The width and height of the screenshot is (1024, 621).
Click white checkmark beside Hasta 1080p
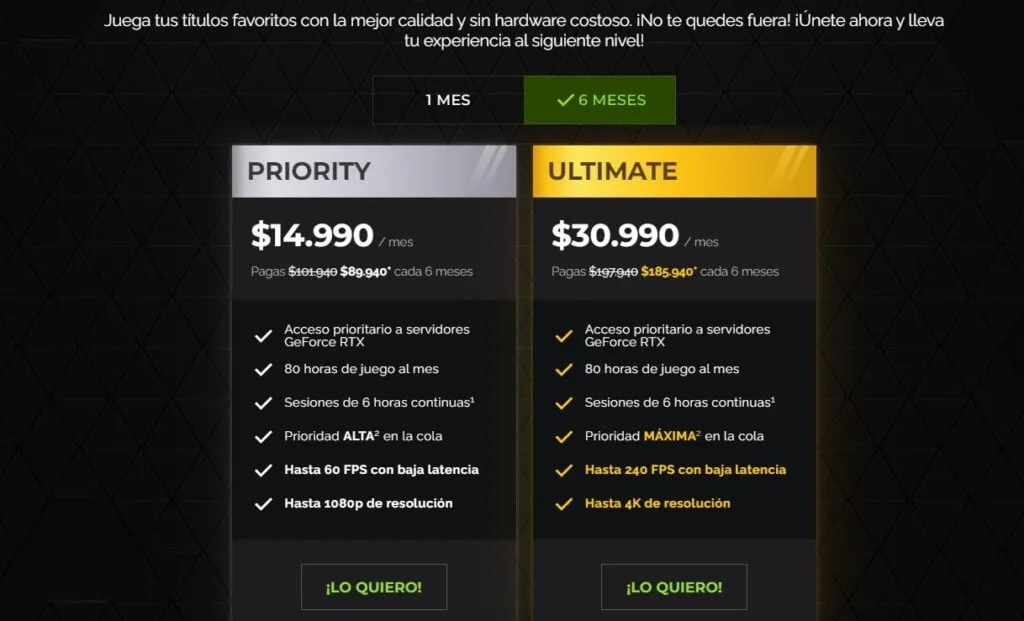(263, 504)
